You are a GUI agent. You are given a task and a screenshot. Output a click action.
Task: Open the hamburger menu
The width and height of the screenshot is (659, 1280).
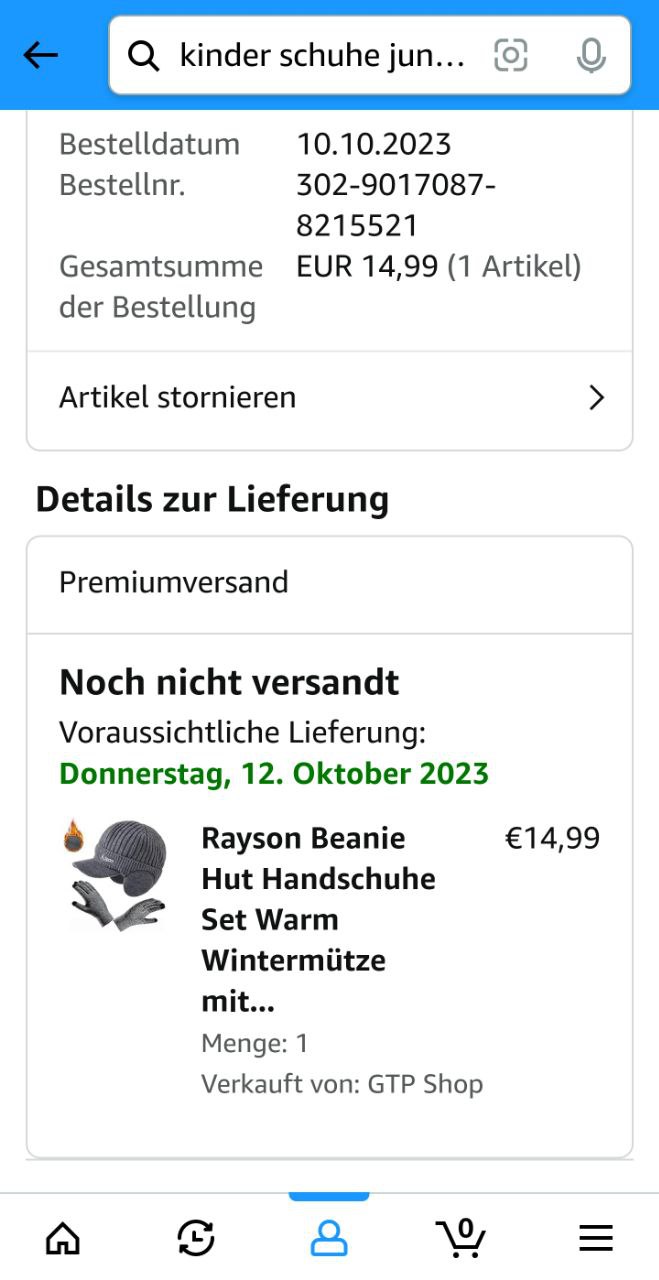point(596,1239)
